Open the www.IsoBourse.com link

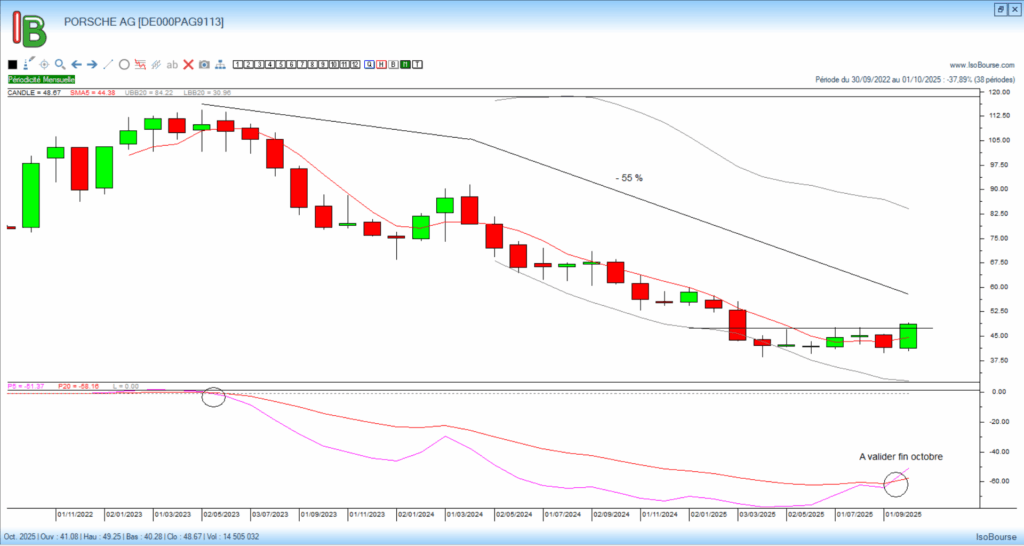(979, 65)
